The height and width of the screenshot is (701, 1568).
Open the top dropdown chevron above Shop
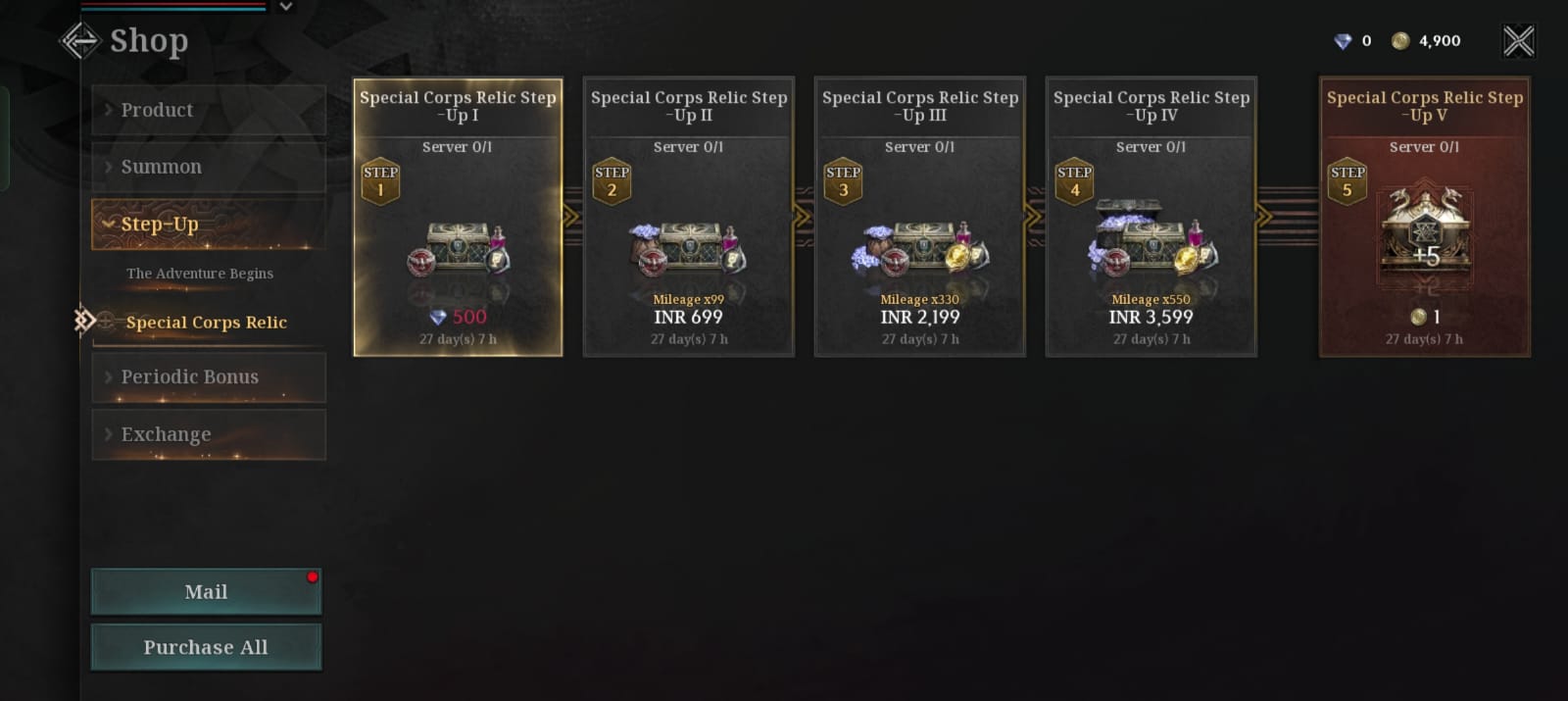tap(285, 6)
